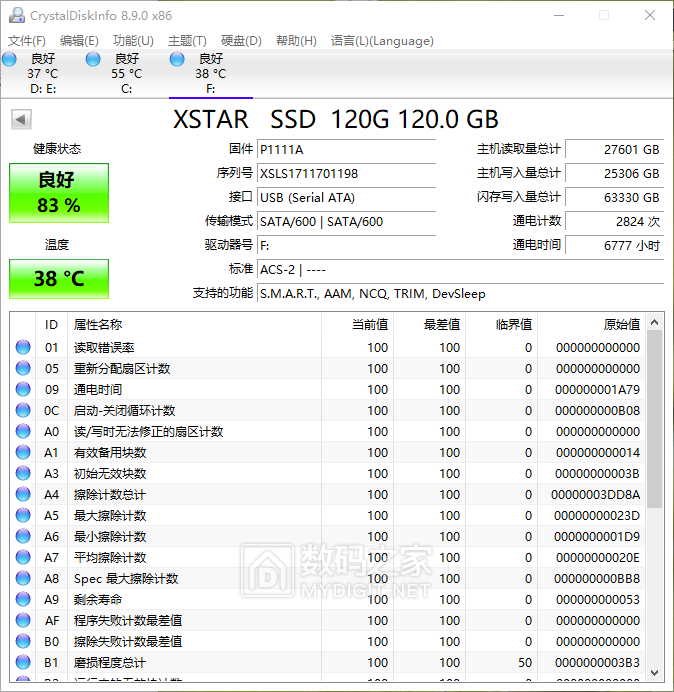Open the 主题(T) menu

(187, 41)
